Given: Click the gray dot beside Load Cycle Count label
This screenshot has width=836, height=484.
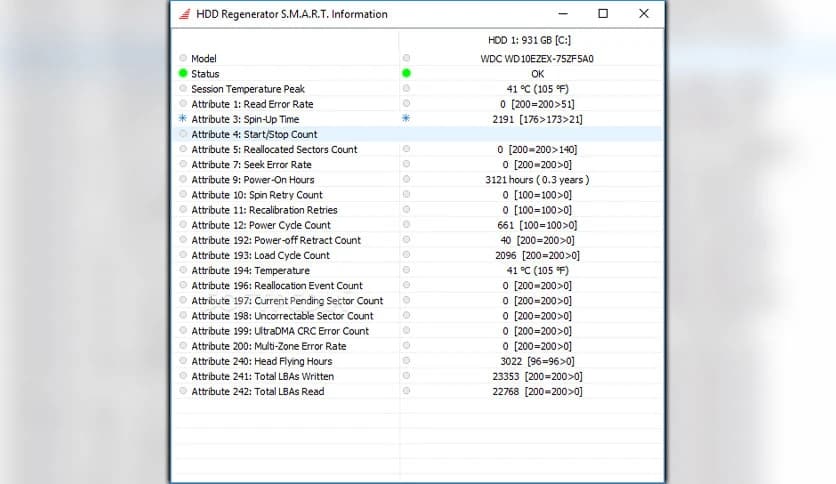Looking at the screenshot, I should point(183,255).
